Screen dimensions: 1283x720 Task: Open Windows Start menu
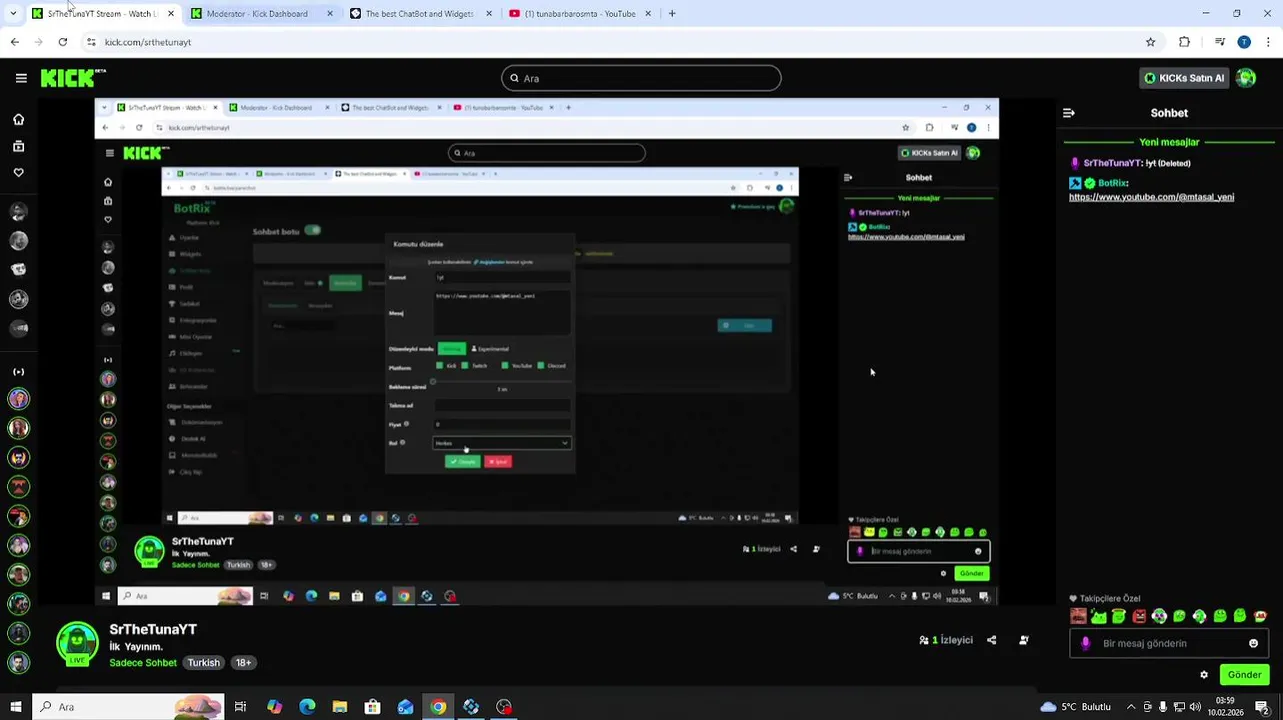tap(15, 707)
